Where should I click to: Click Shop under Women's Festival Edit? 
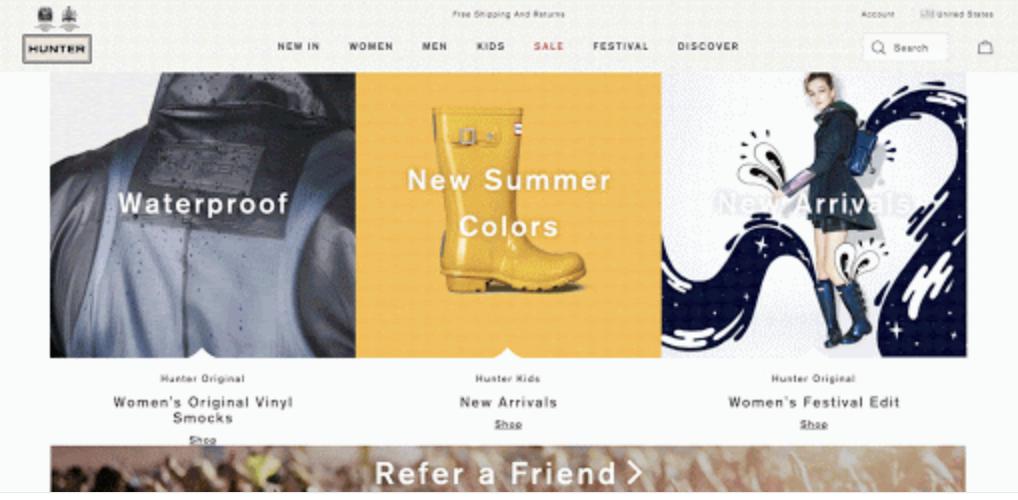[x=813, y=424]
